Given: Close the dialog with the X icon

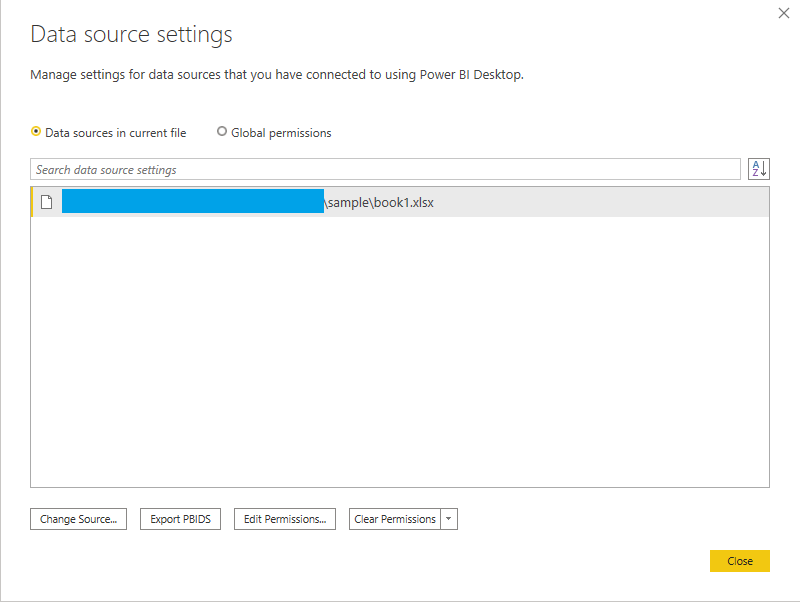Looking at the screenshot, I should click(784, 13).
